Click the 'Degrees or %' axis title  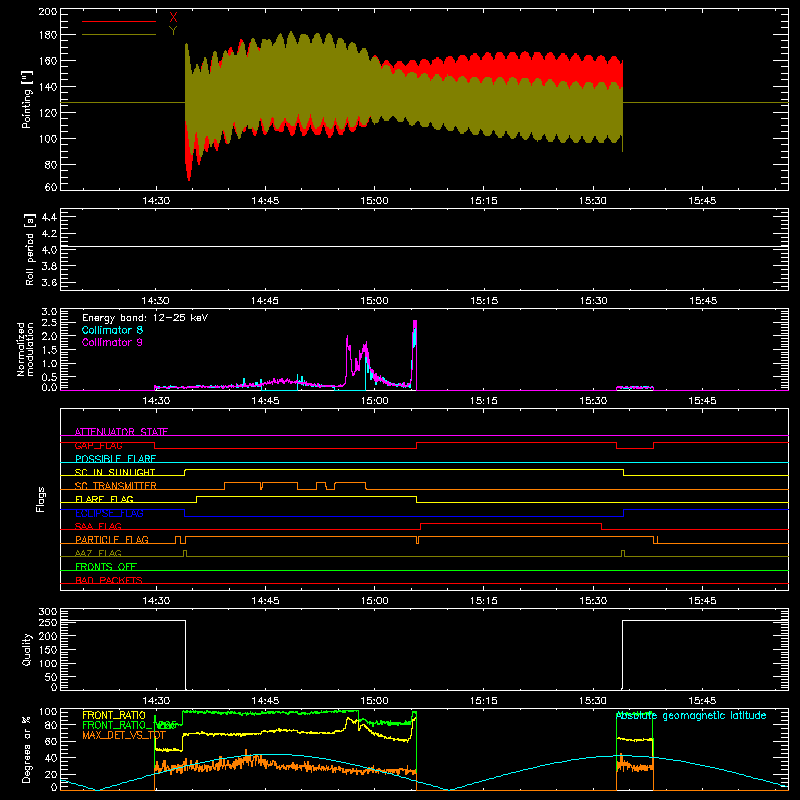coord(27,749)
